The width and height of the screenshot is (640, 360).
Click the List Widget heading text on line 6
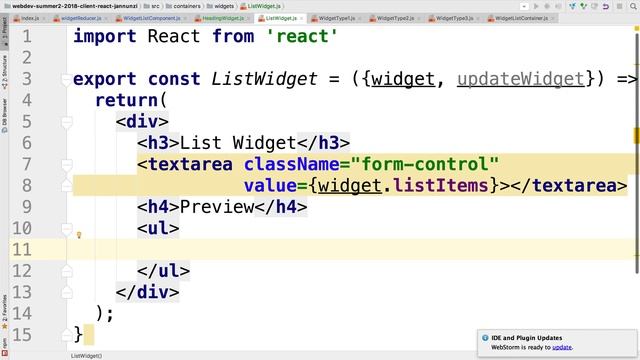click(x=238, y=143)
